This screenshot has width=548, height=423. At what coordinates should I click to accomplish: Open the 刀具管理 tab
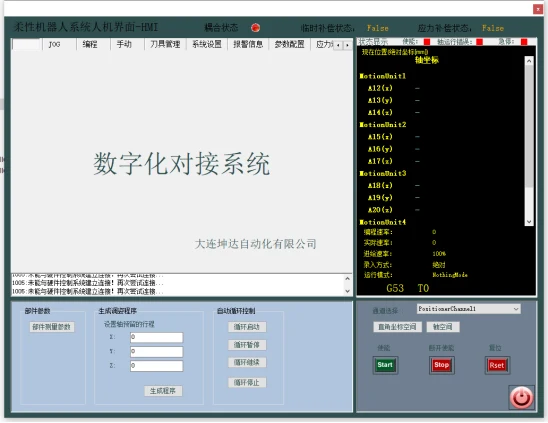(165, 44)
